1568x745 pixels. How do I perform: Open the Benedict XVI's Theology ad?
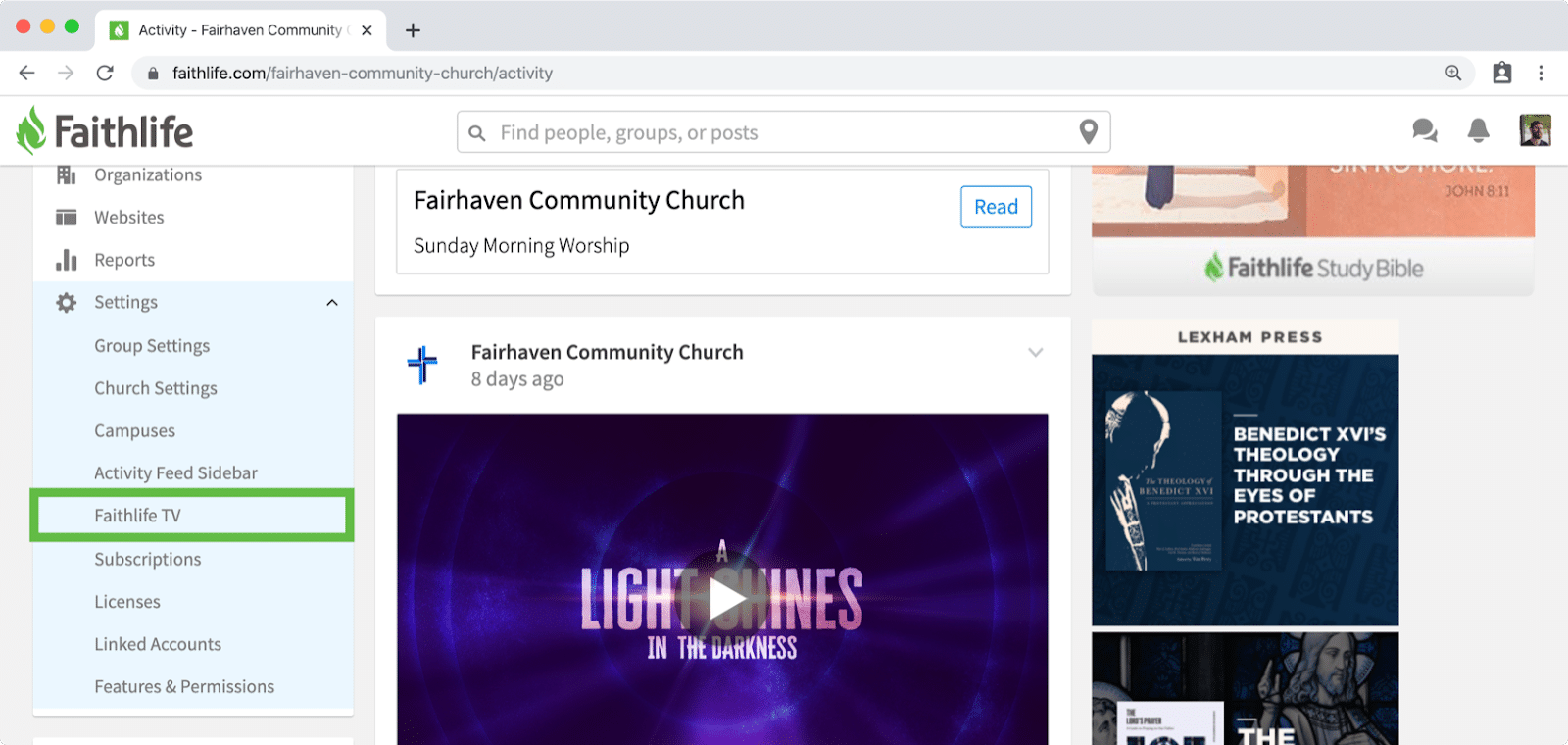[x=1246, y=490]
